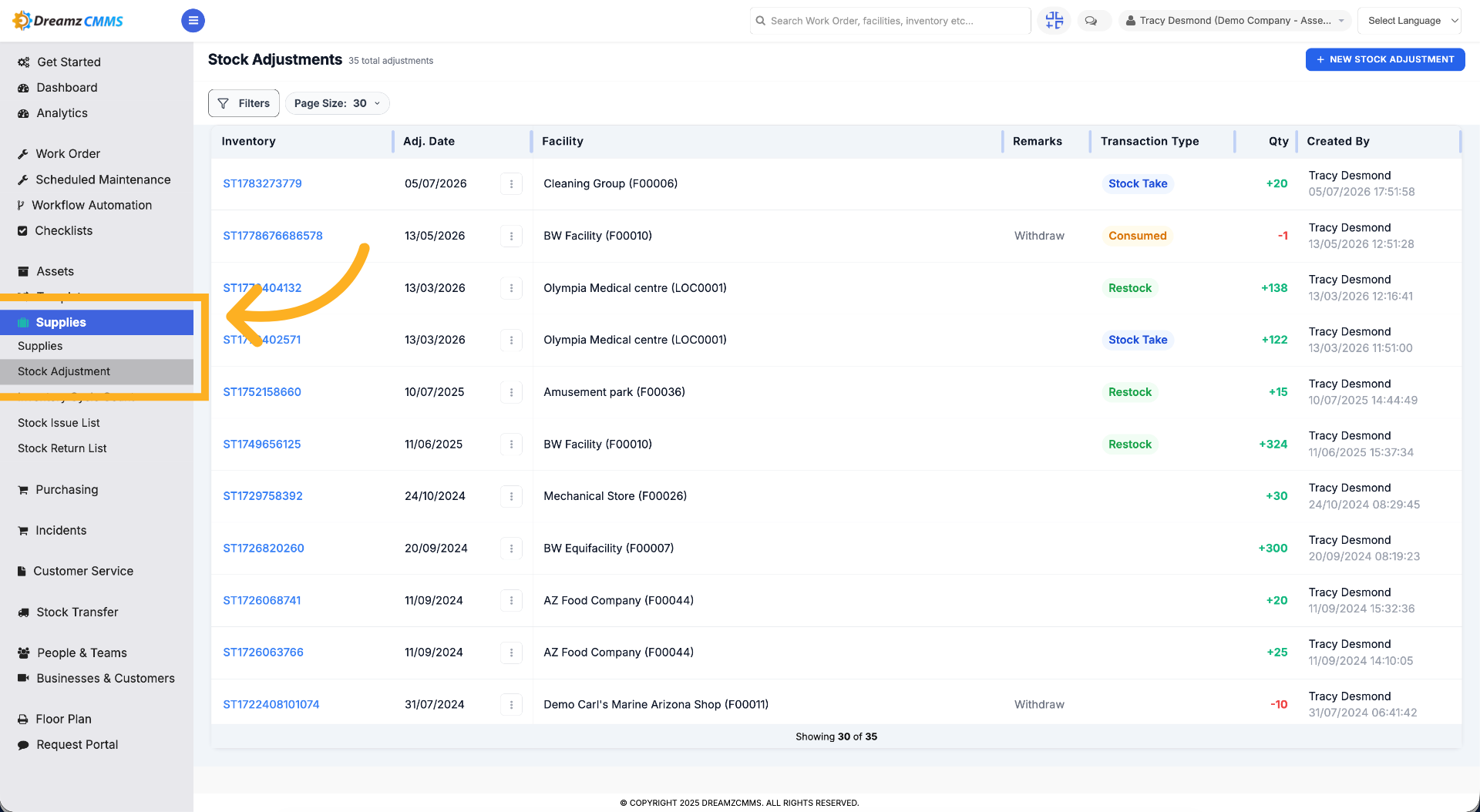
Task: Select Supplies submenu item
Action: tap(40, 346)
